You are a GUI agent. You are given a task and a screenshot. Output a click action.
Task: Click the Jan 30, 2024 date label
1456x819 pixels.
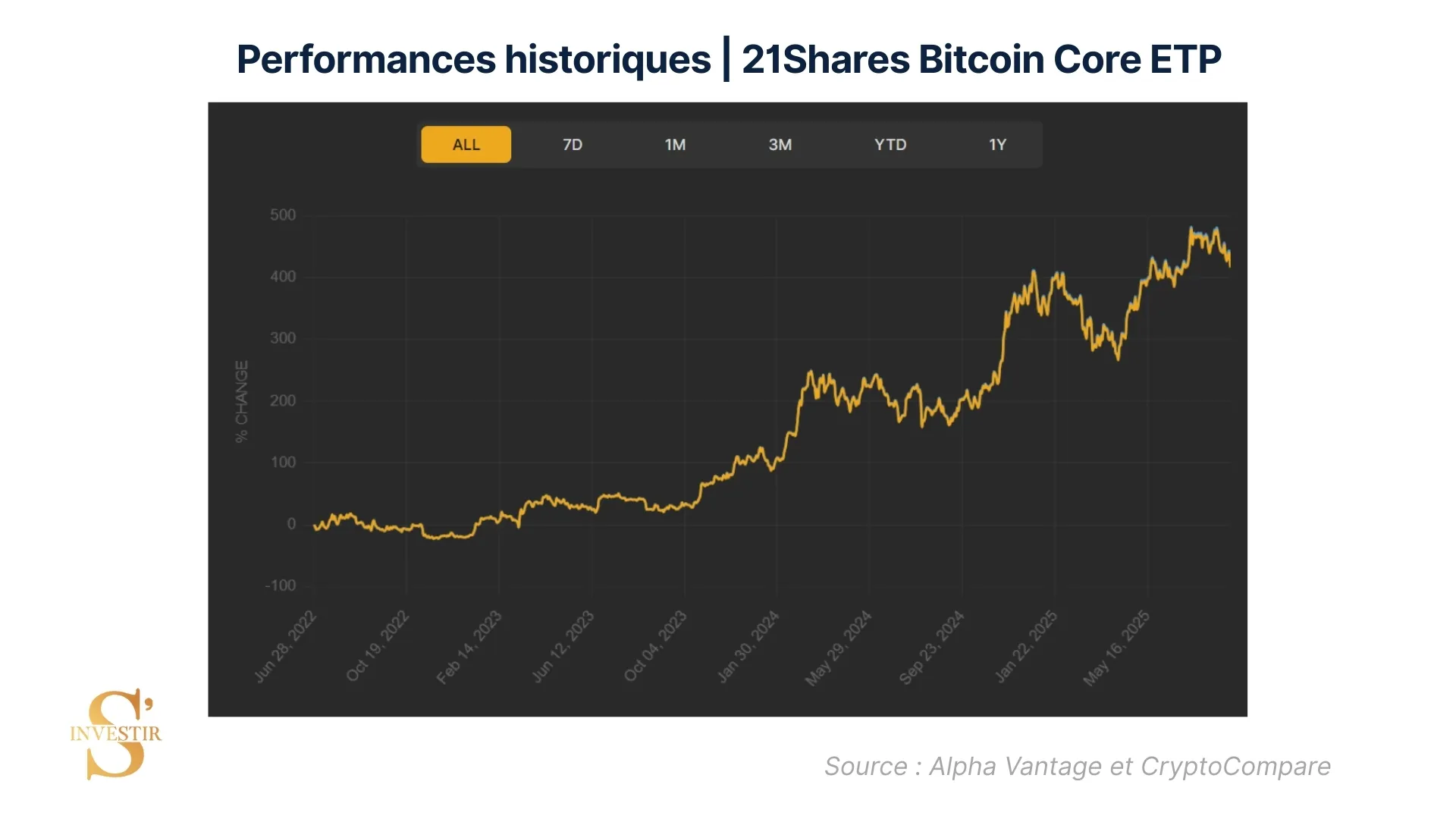[x=748, y=647]
